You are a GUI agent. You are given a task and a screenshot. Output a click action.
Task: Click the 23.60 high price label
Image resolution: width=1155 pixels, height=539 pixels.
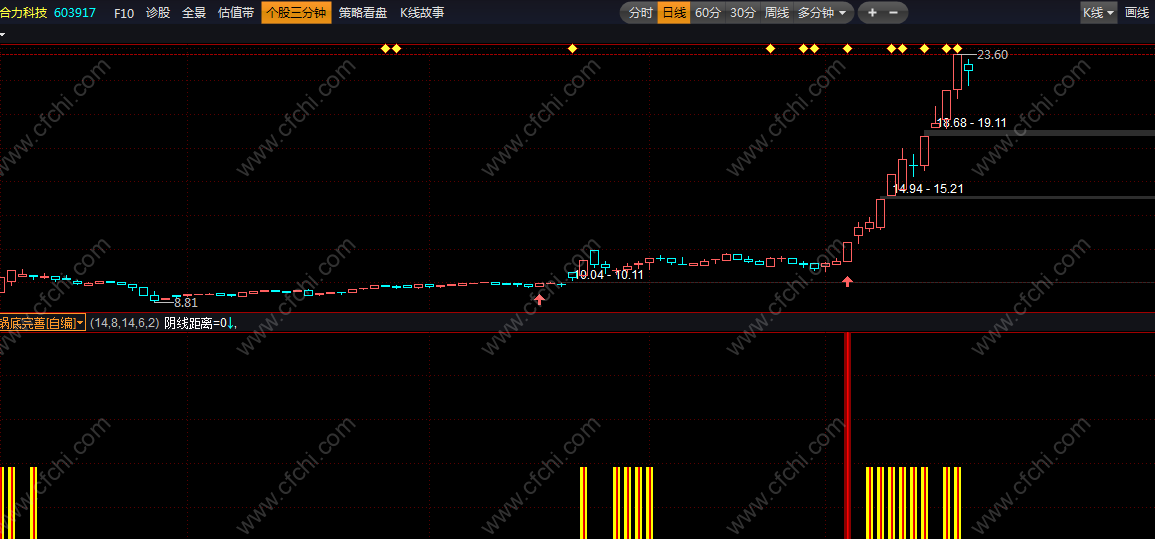coord(992,54)
